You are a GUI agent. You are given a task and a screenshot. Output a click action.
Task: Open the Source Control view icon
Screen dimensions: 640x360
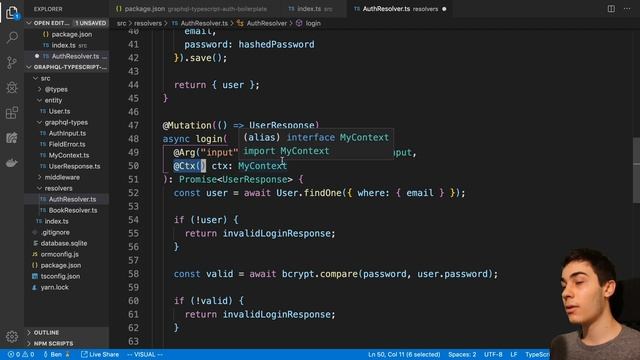12,62
